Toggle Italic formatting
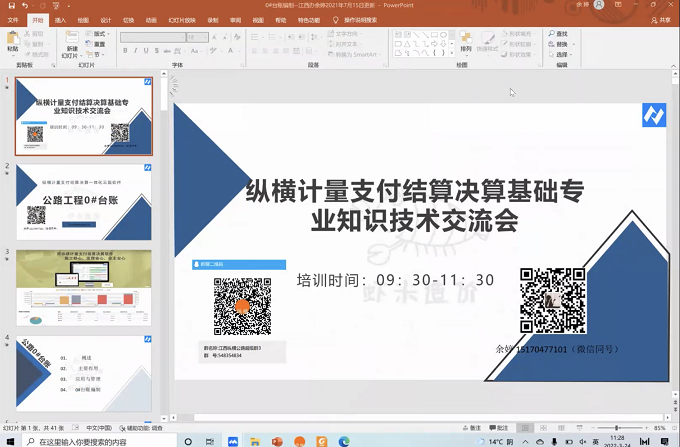Viewport: 680px width, 447px height. coord(135,51)
